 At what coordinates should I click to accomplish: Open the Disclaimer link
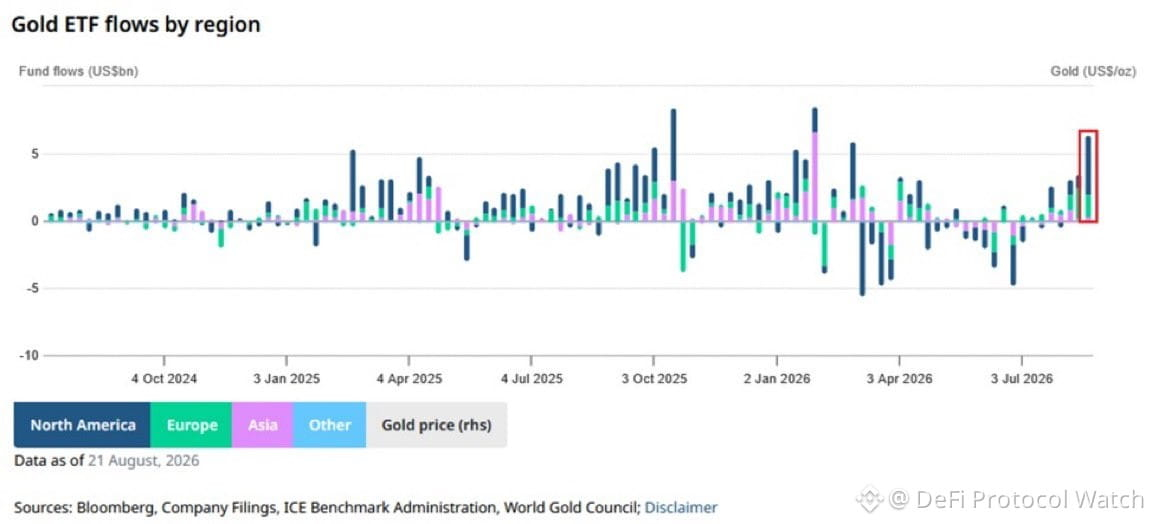pos(680,507)
